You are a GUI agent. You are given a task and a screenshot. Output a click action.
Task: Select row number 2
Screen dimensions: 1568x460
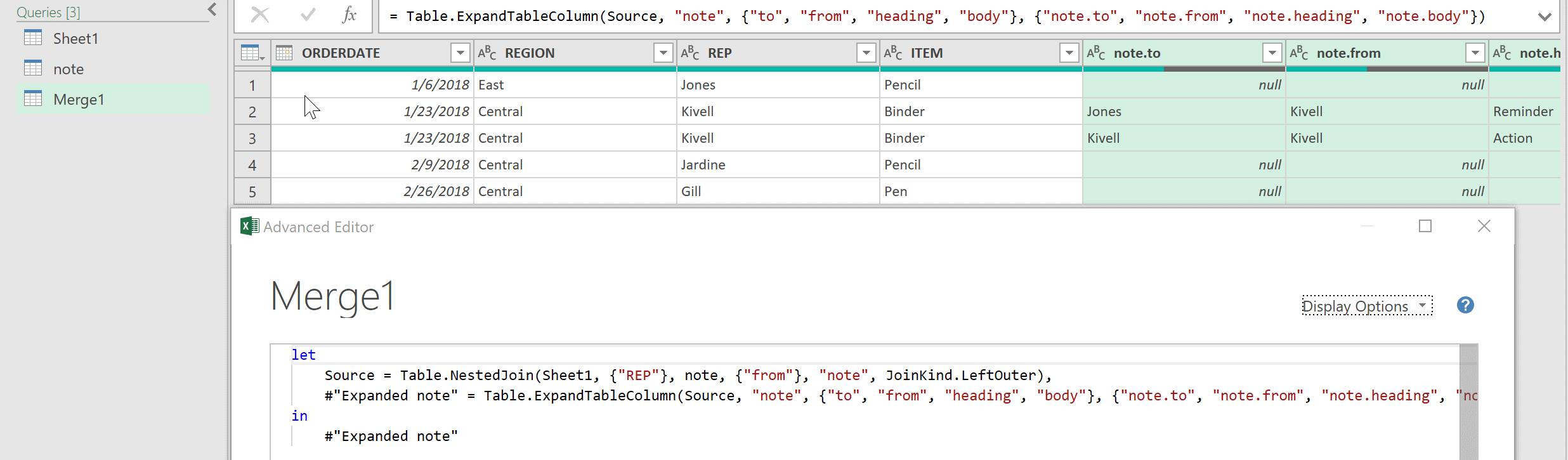pyautogui.click(x=252, y=112)
